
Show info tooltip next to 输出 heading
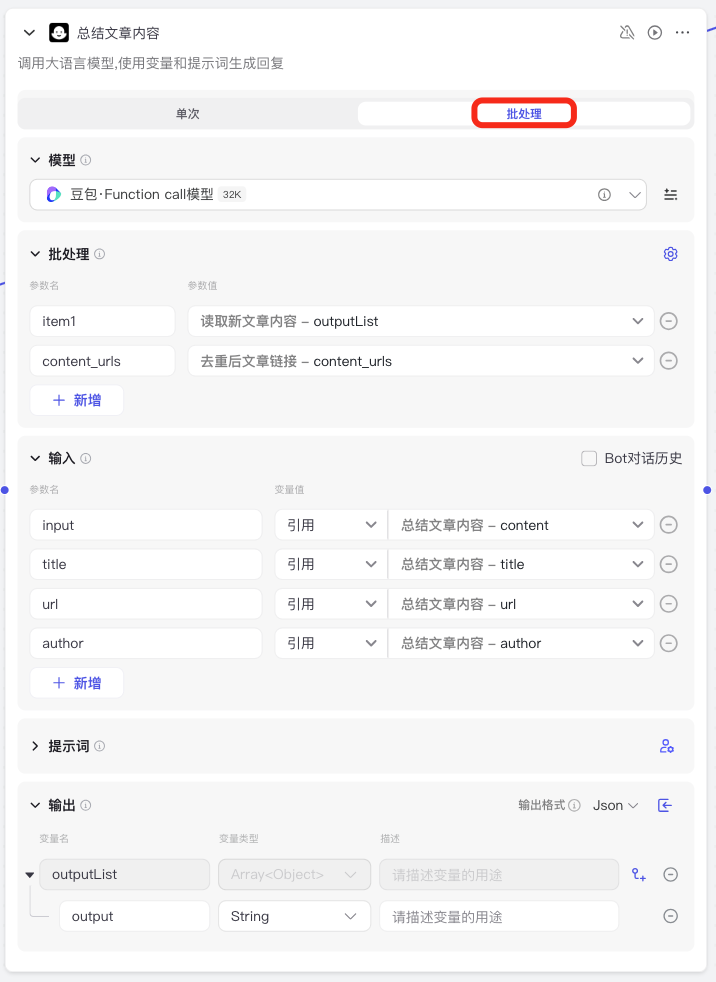(x=86, y=805)
